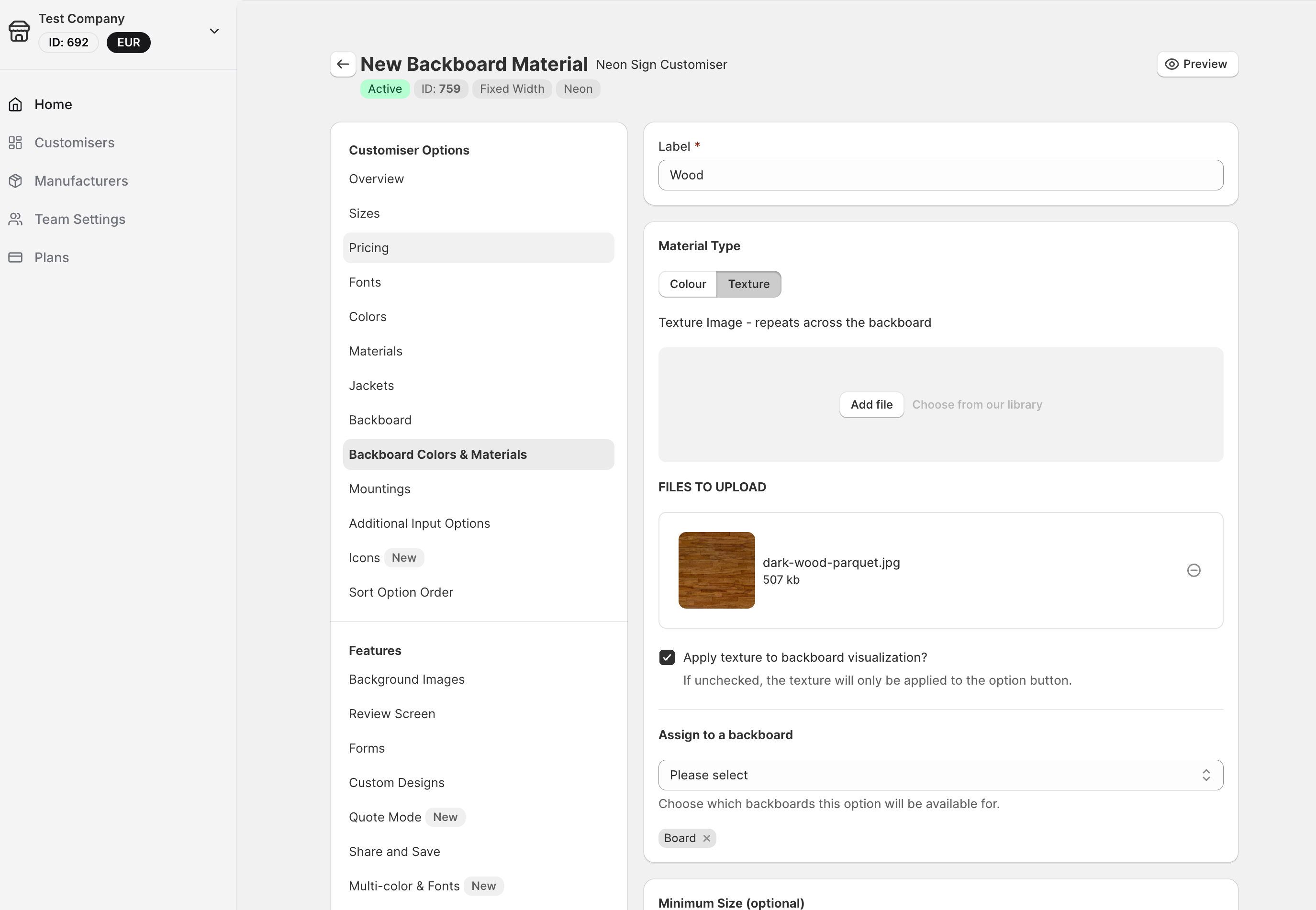Remove the Board tag via its x

coord(706,838)
